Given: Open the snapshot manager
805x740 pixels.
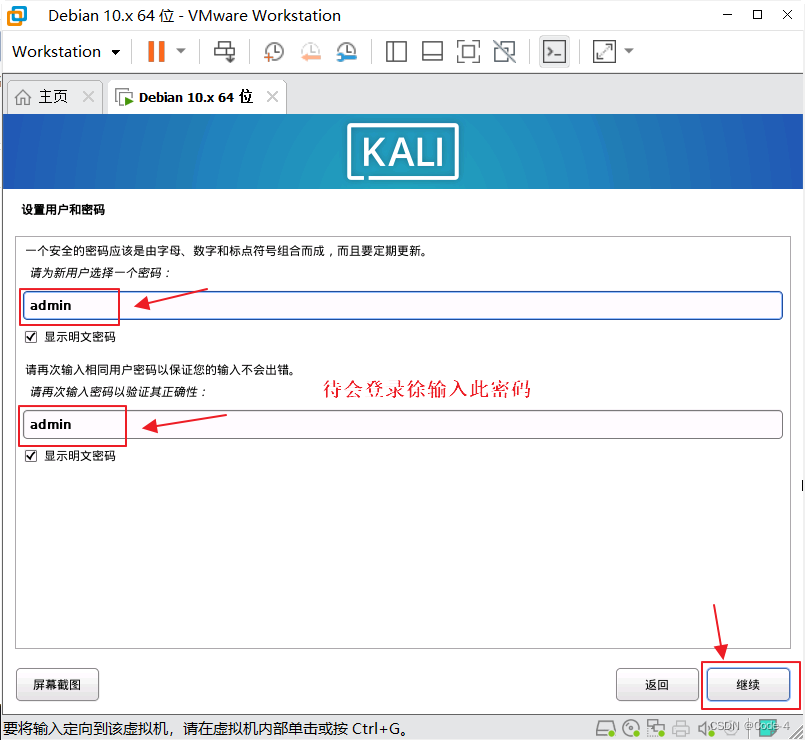Looking at the screenshot, I should (x=347, y=51).
